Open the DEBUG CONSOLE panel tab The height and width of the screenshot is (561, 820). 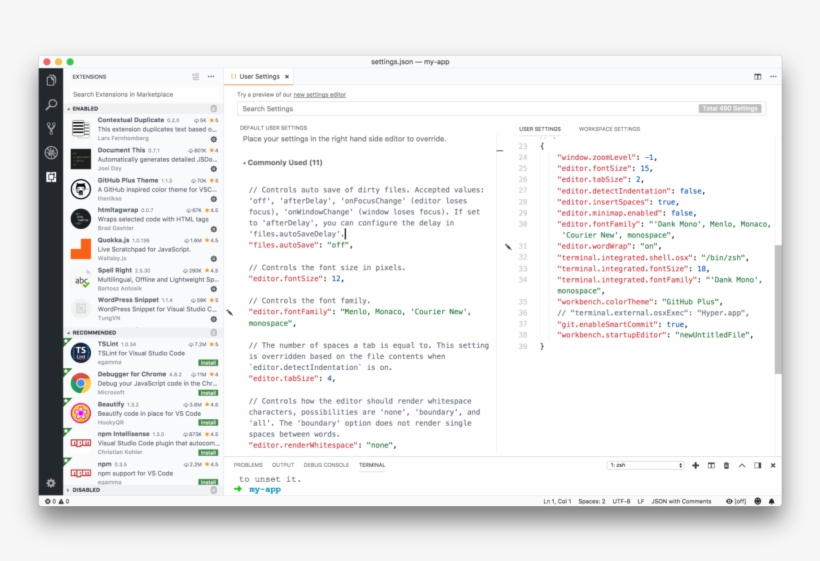coord(326,465)
